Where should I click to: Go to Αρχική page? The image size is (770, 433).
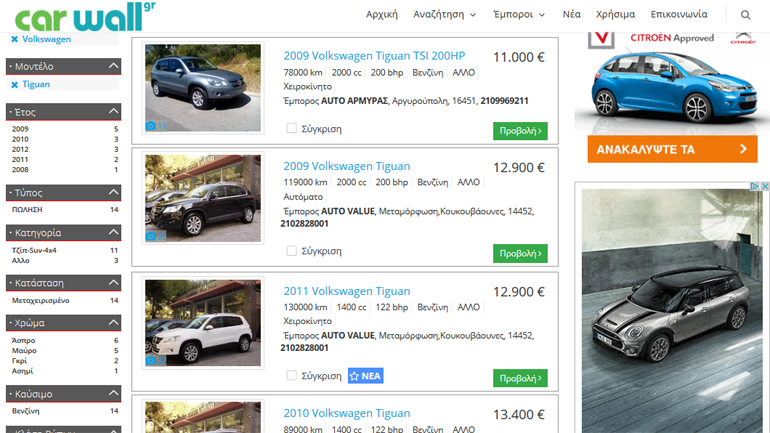382,15
